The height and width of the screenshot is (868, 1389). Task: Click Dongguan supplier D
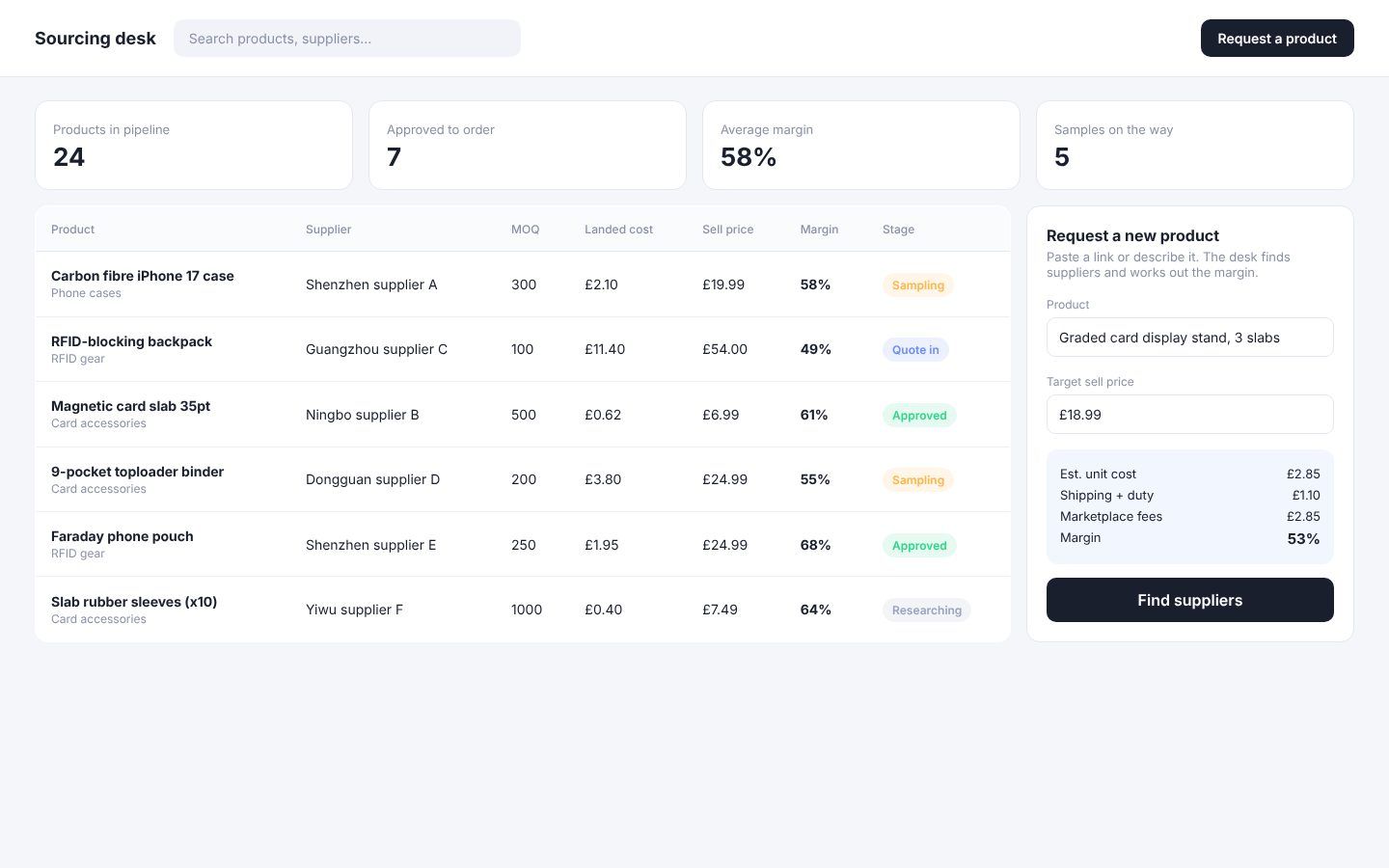[372, 479]
